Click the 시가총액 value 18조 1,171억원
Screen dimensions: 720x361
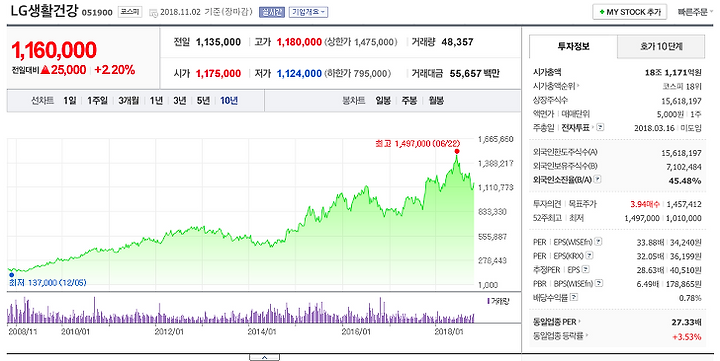click(x=673, y=73)
